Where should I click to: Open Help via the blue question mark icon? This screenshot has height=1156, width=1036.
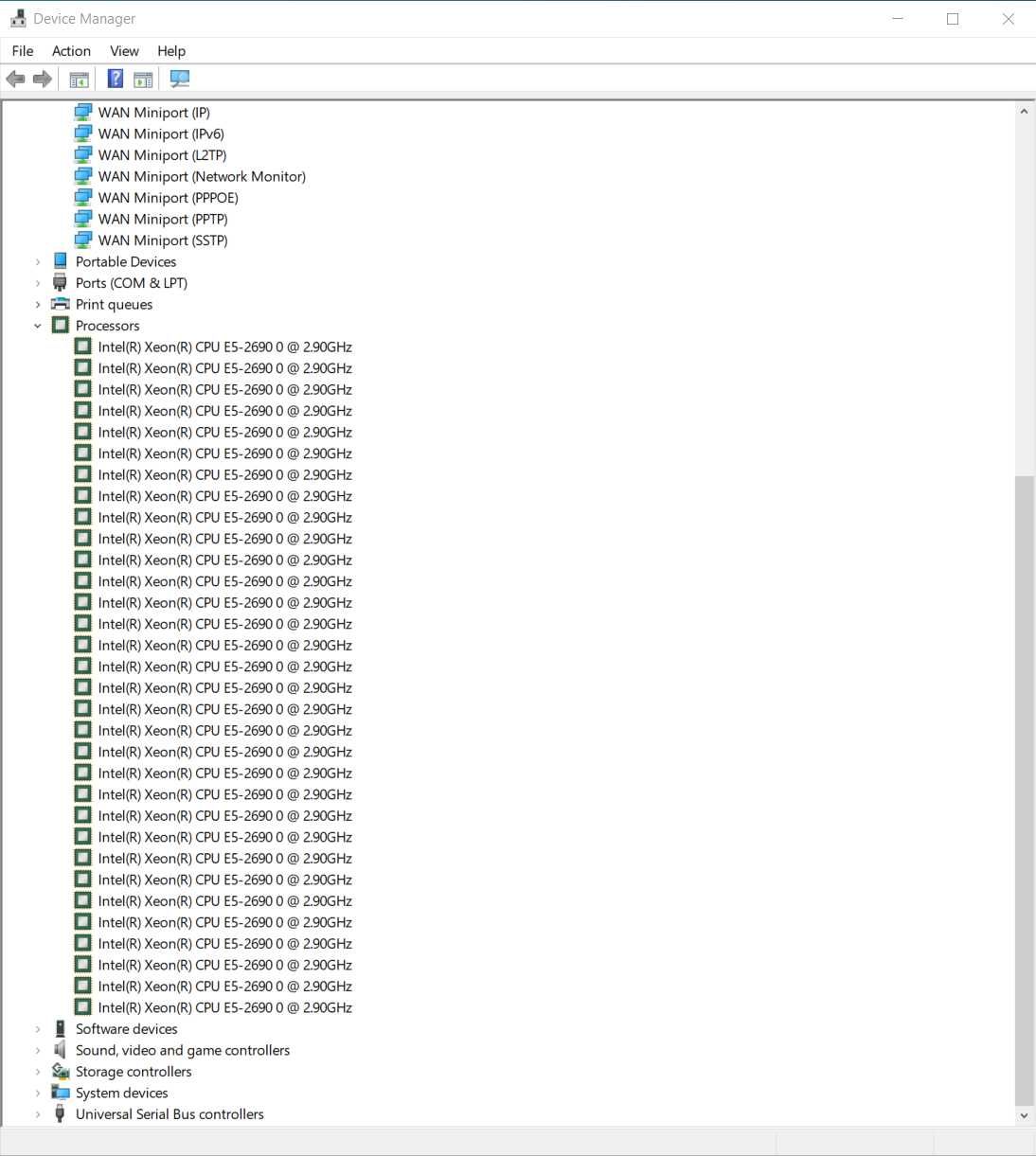pos(116,79)
